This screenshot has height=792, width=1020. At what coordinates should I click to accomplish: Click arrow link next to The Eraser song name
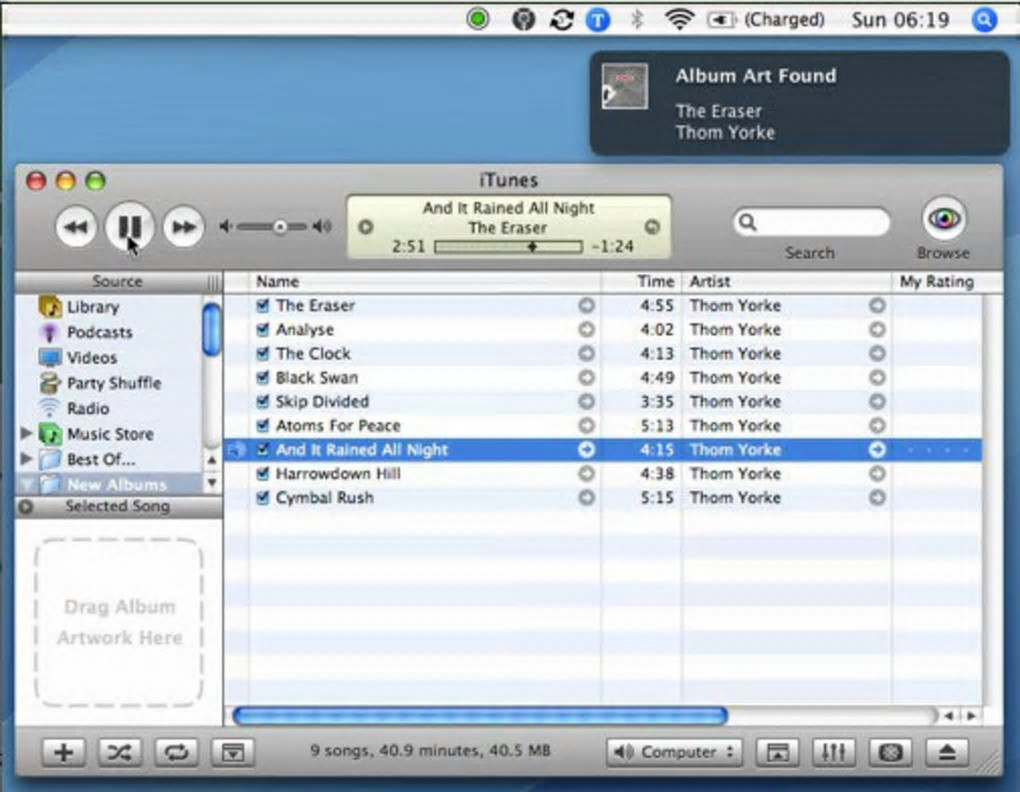click(x=586, y=305)
